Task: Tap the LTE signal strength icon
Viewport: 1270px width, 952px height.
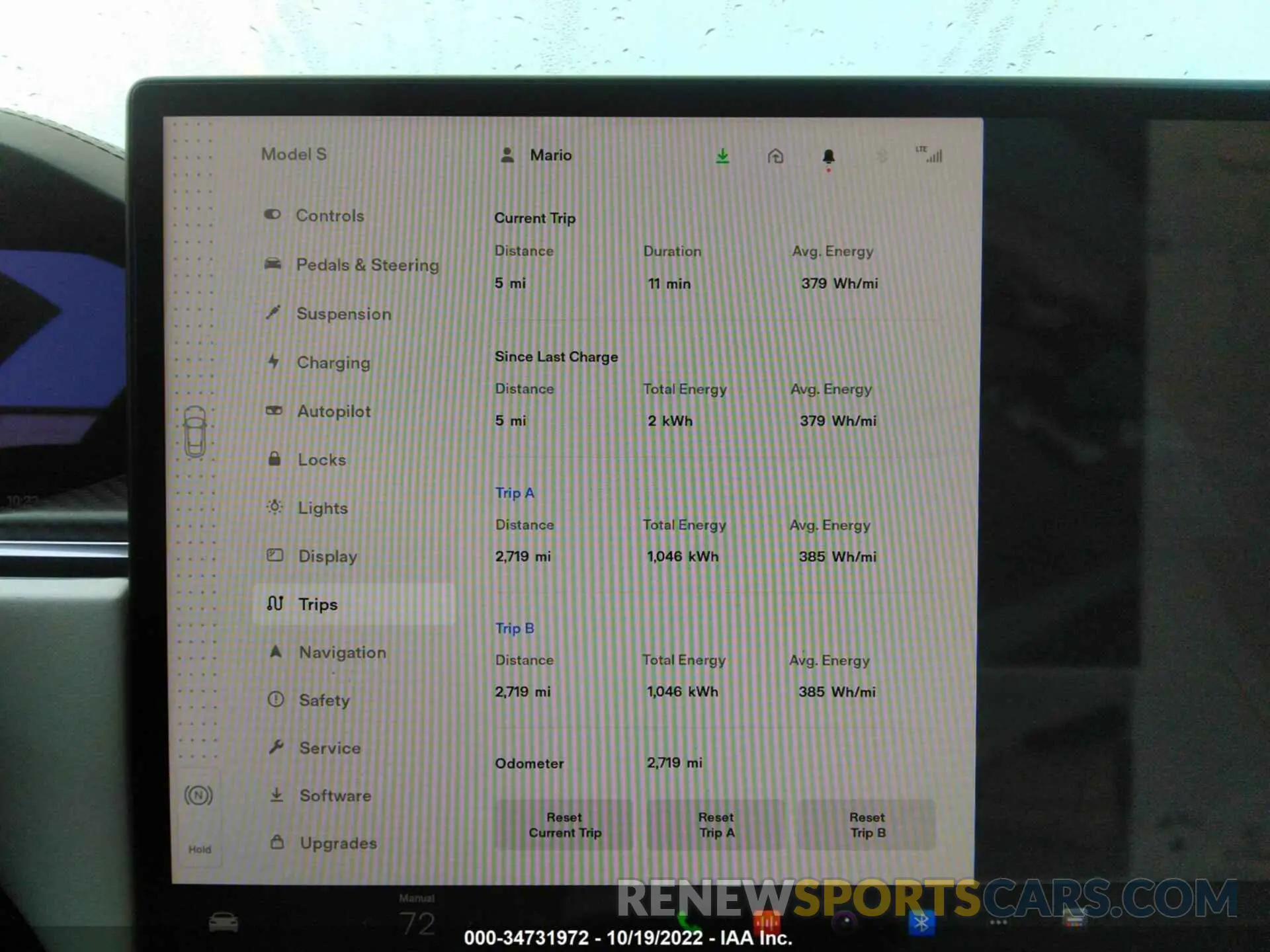Action: [929, 154]
